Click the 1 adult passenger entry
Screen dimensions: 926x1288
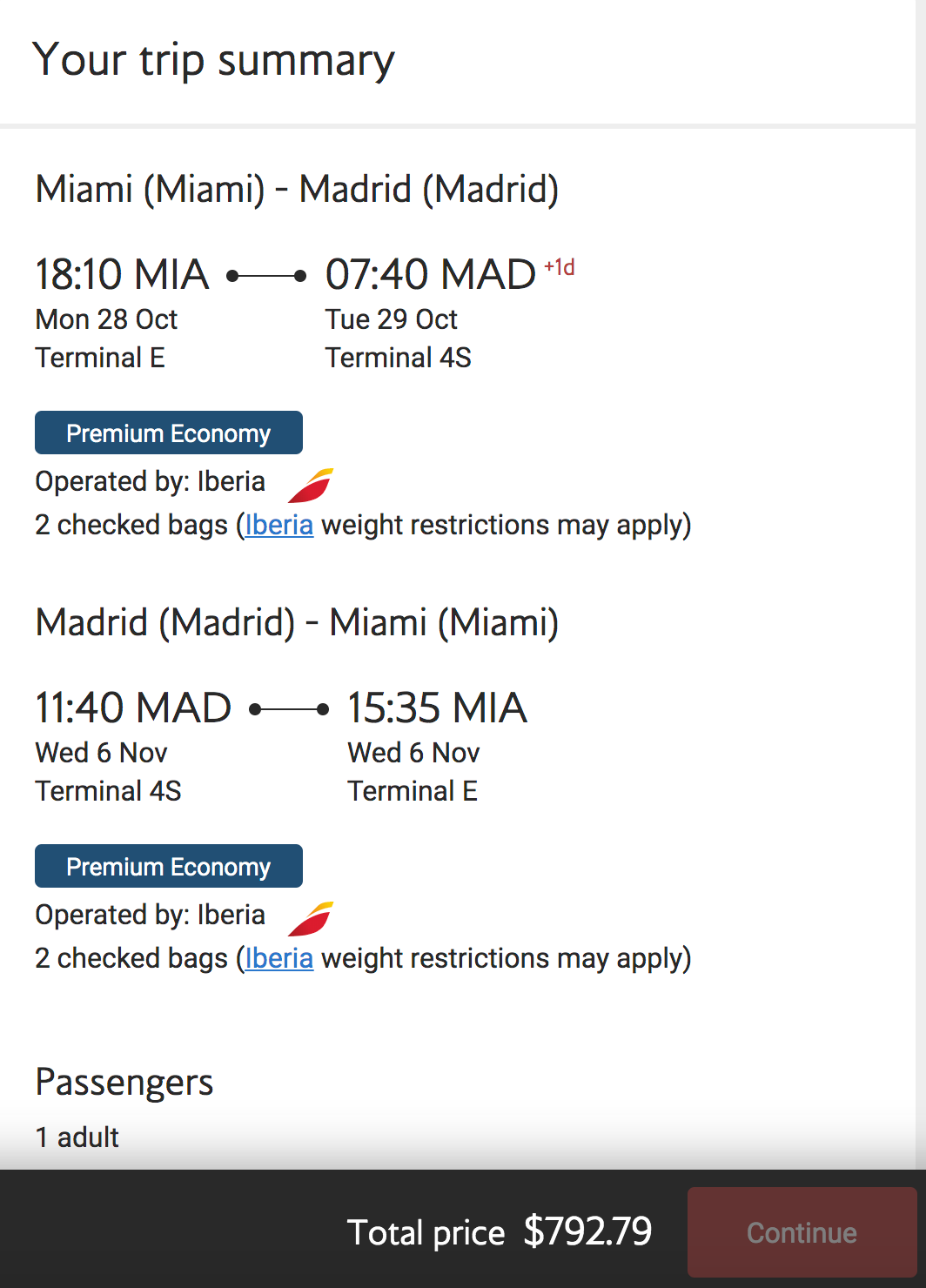pos(77,1137)
